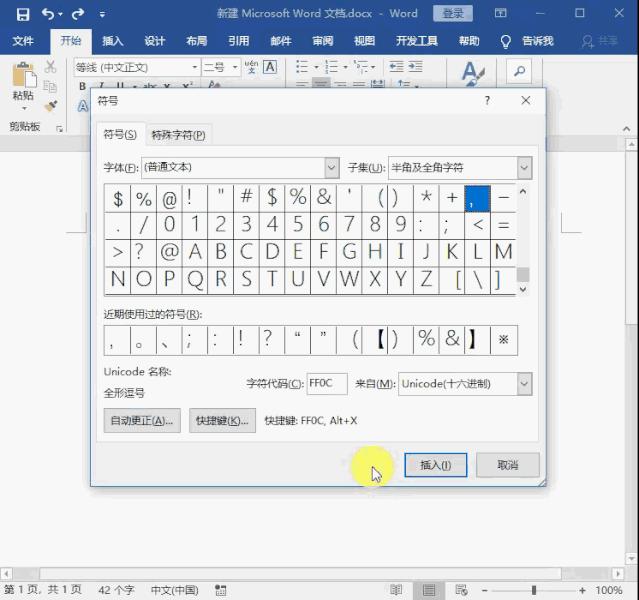Select the letter Q in the symbol grid
Image resolution: width=639 pixels, height=600 pixels.
coord(195,280)
